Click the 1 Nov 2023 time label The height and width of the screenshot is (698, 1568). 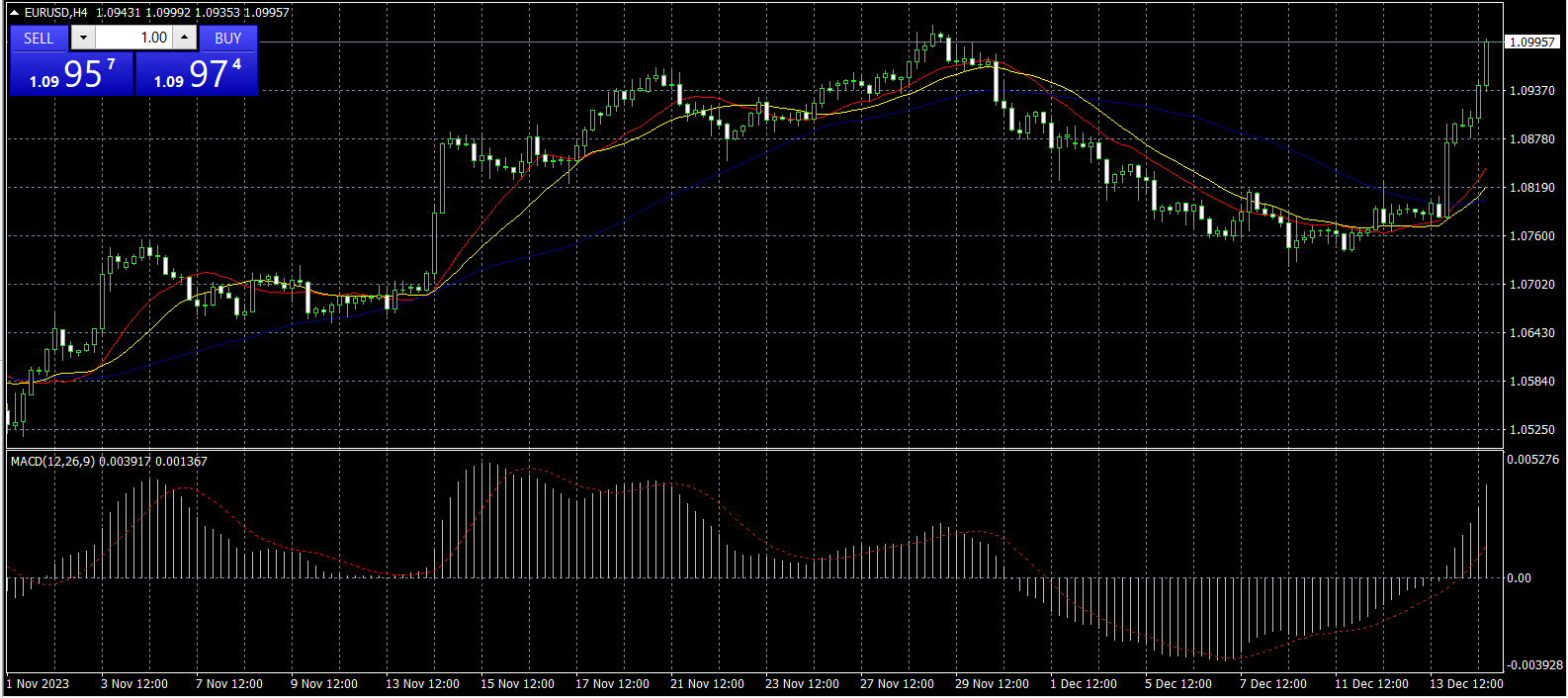(x=38, y=684)
